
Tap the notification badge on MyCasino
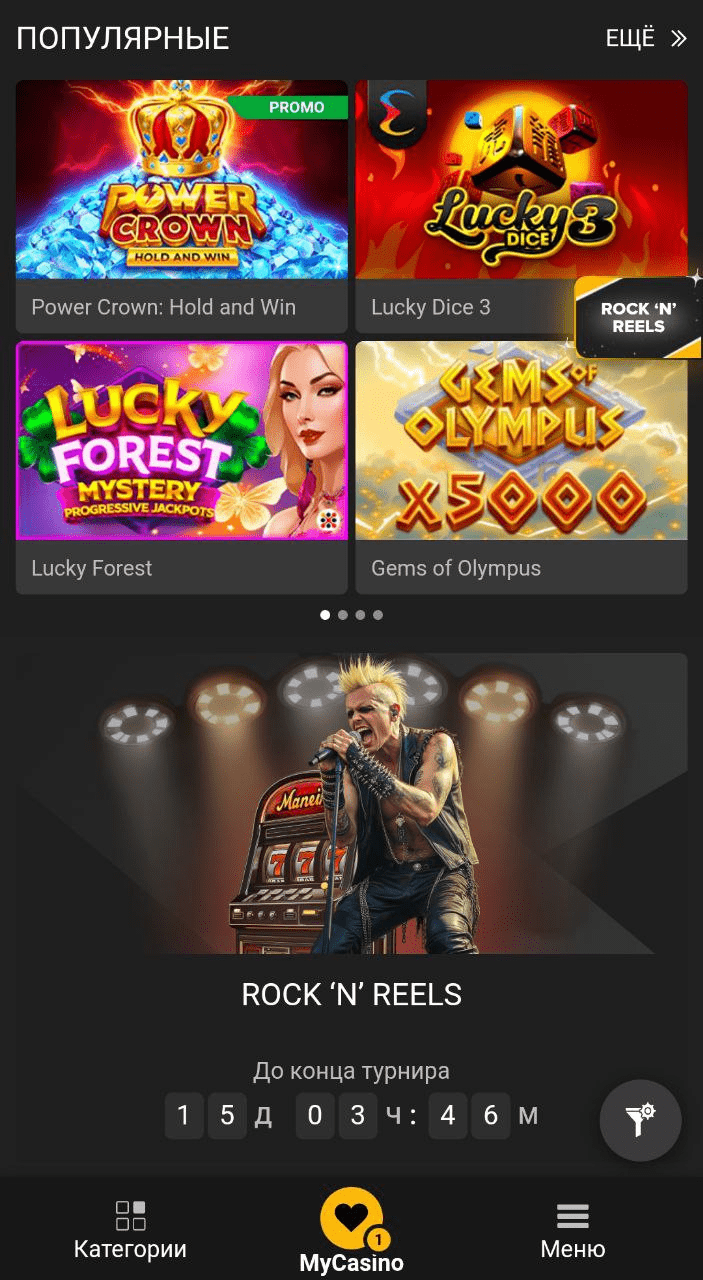(x=377, y=1240)
